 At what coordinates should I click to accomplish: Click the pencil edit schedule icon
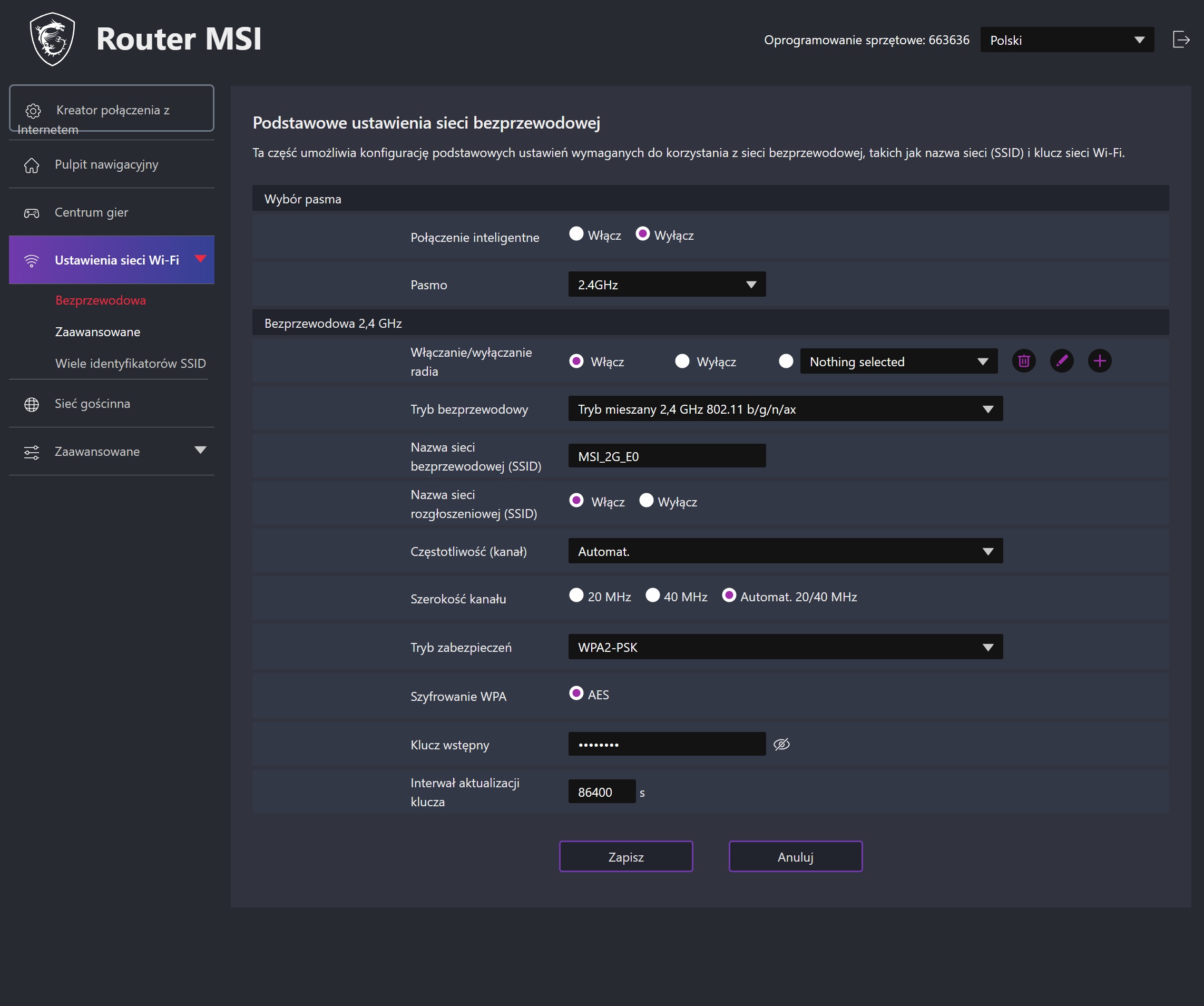pyautogui.click(x=1062, y=361)
